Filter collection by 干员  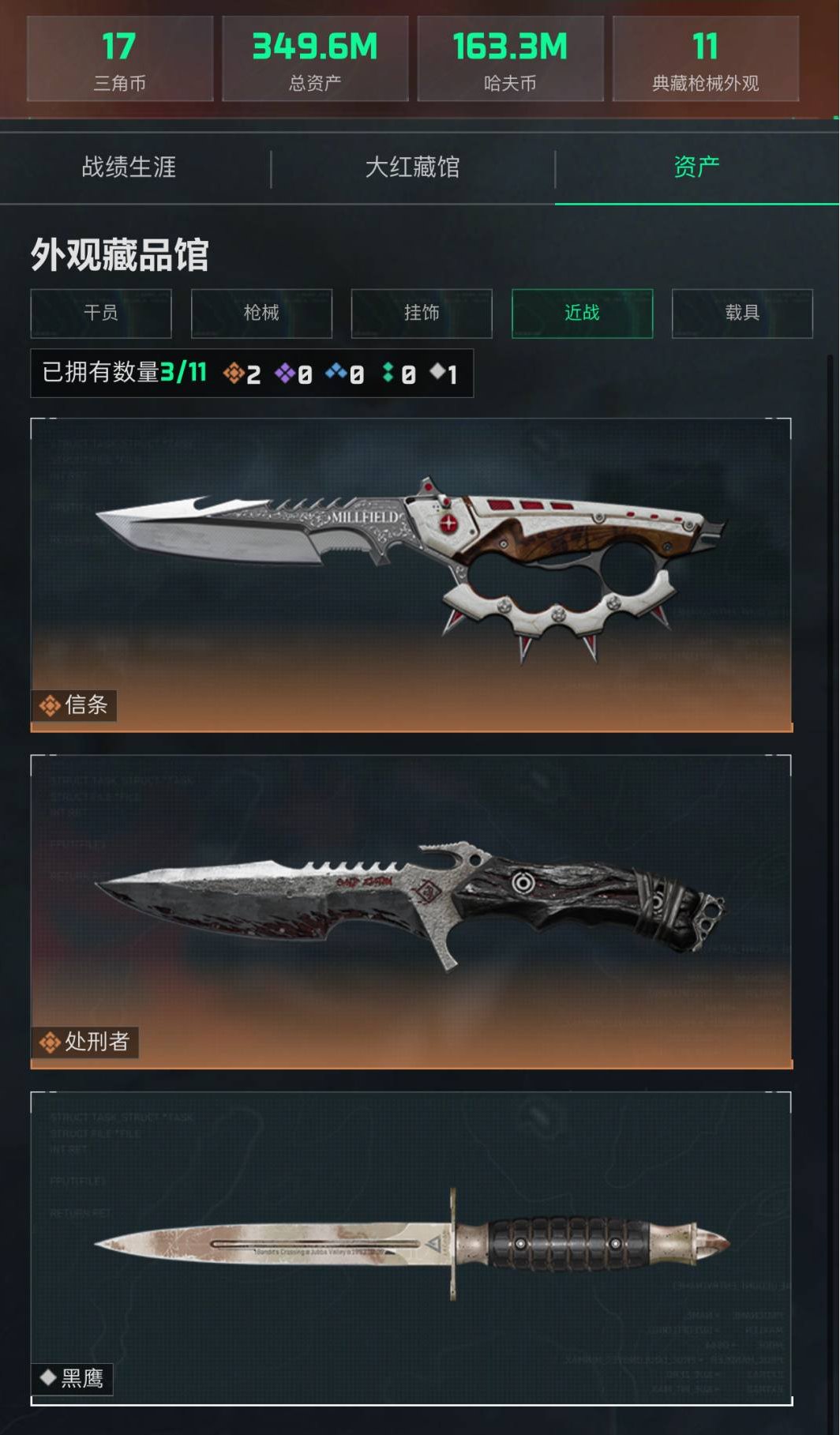click(101, 314)
